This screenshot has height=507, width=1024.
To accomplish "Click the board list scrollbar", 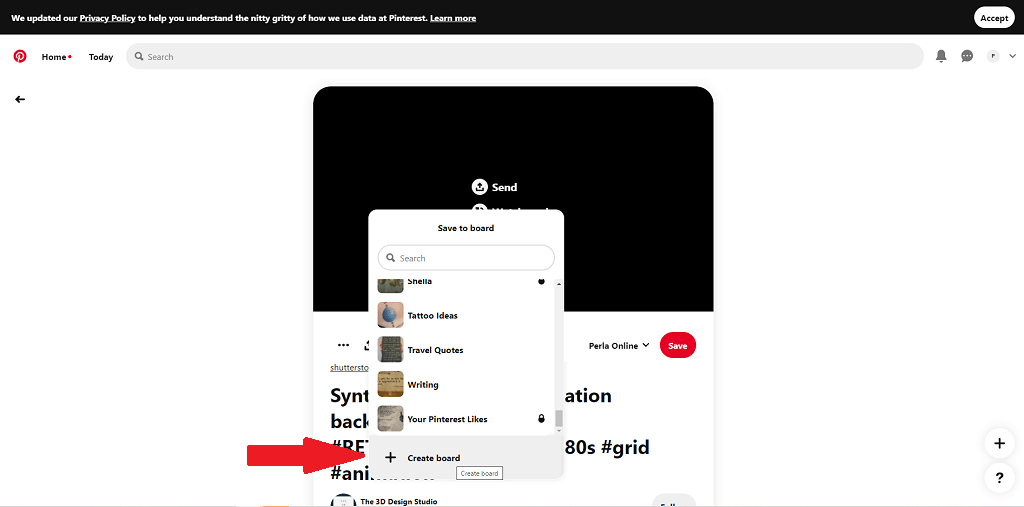I will click(559, 418).
